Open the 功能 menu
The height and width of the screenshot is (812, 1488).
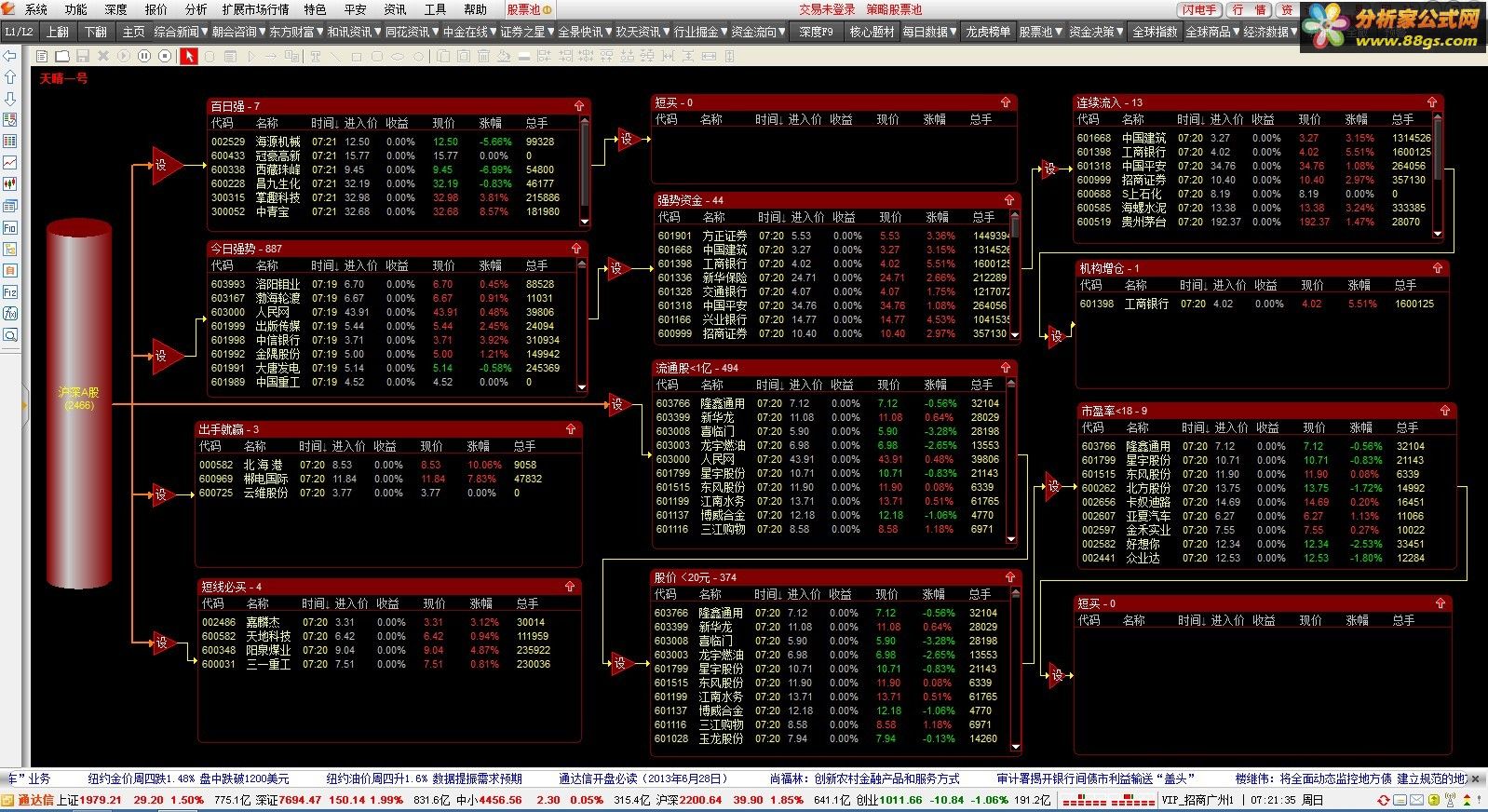[76, 9]
